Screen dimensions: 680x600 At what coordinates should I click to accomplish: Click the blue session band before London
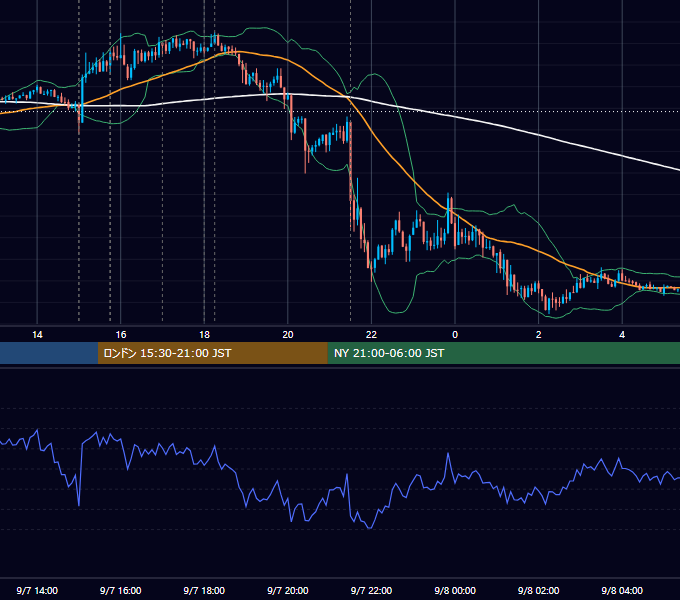tap(49, 353)
